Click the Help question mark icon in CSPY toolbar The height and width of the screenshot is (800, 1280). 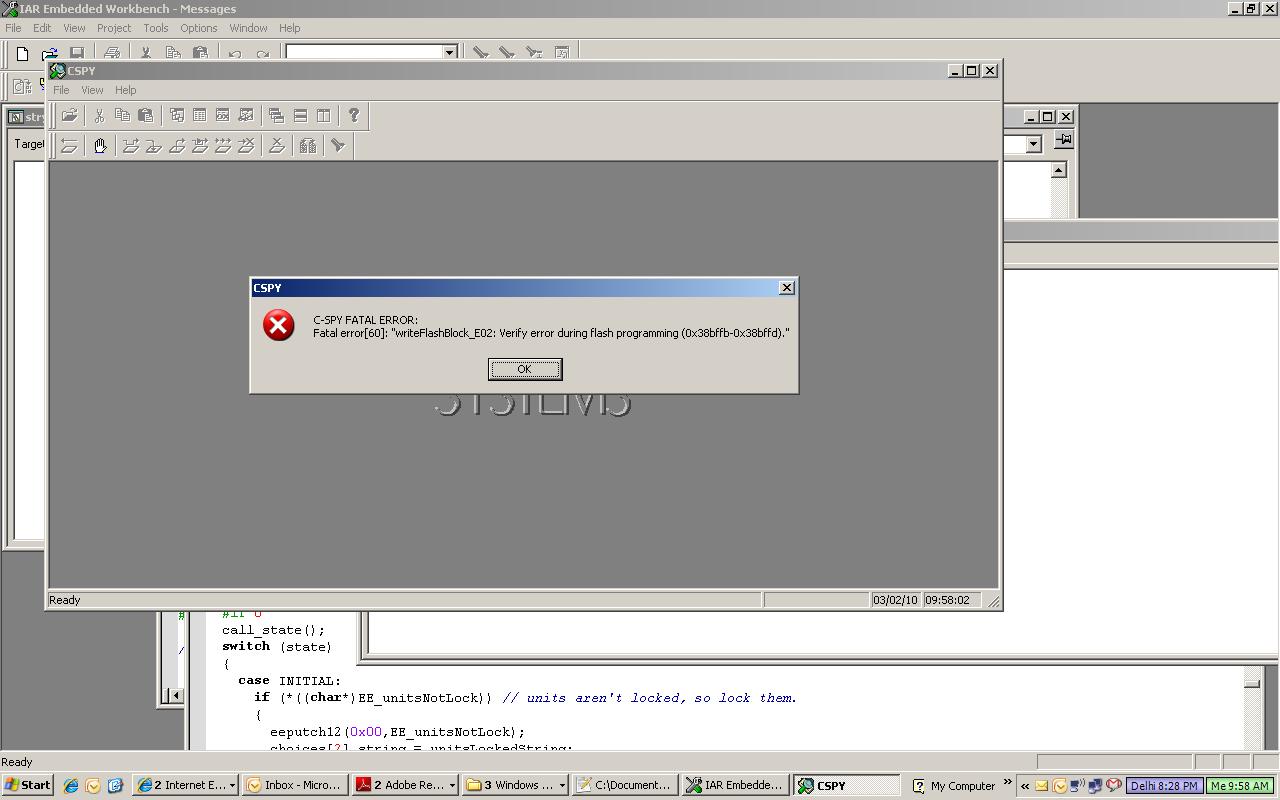[353, 116]
